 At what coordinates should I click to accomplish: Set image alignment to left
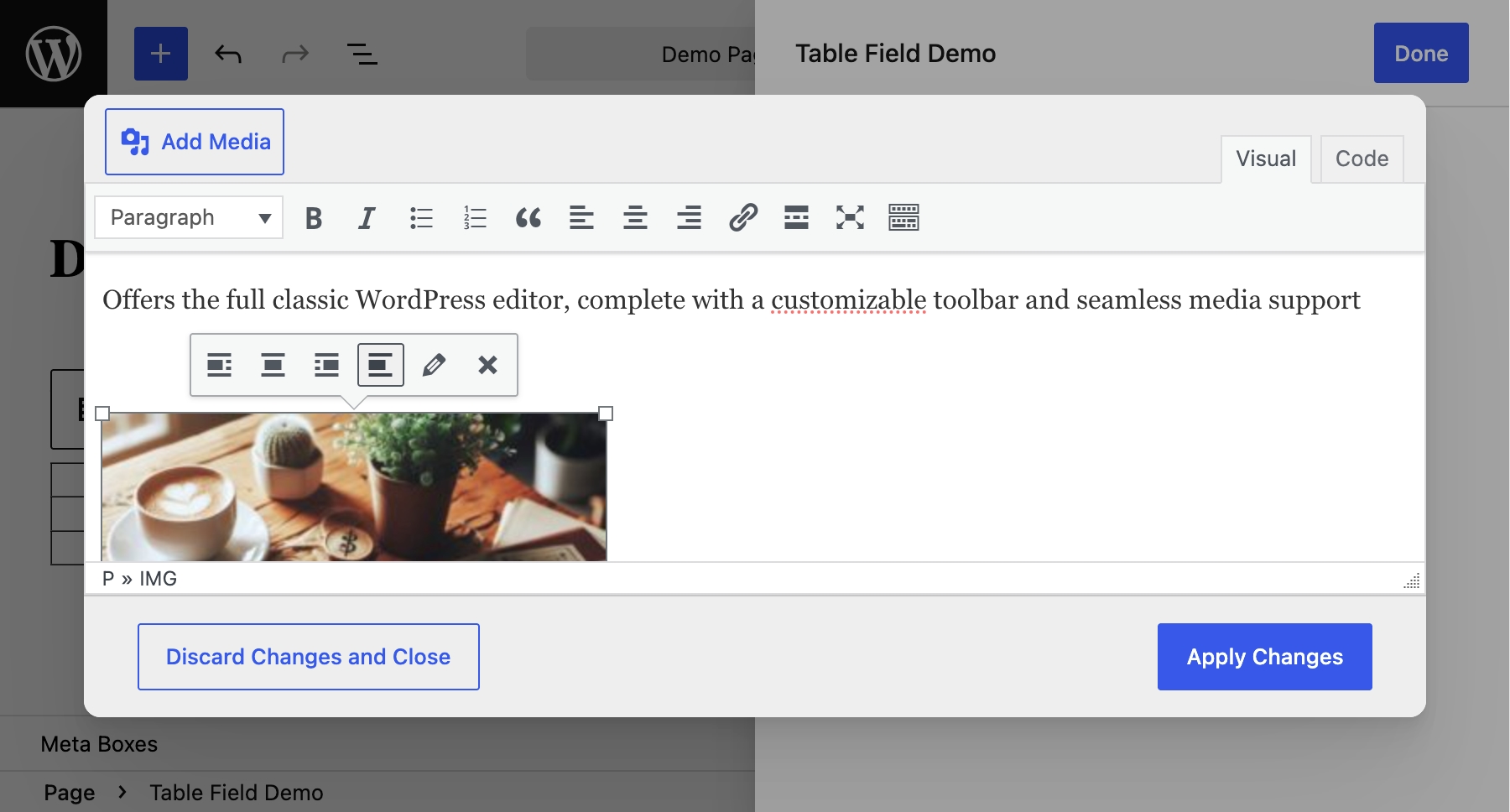(220, 365)
